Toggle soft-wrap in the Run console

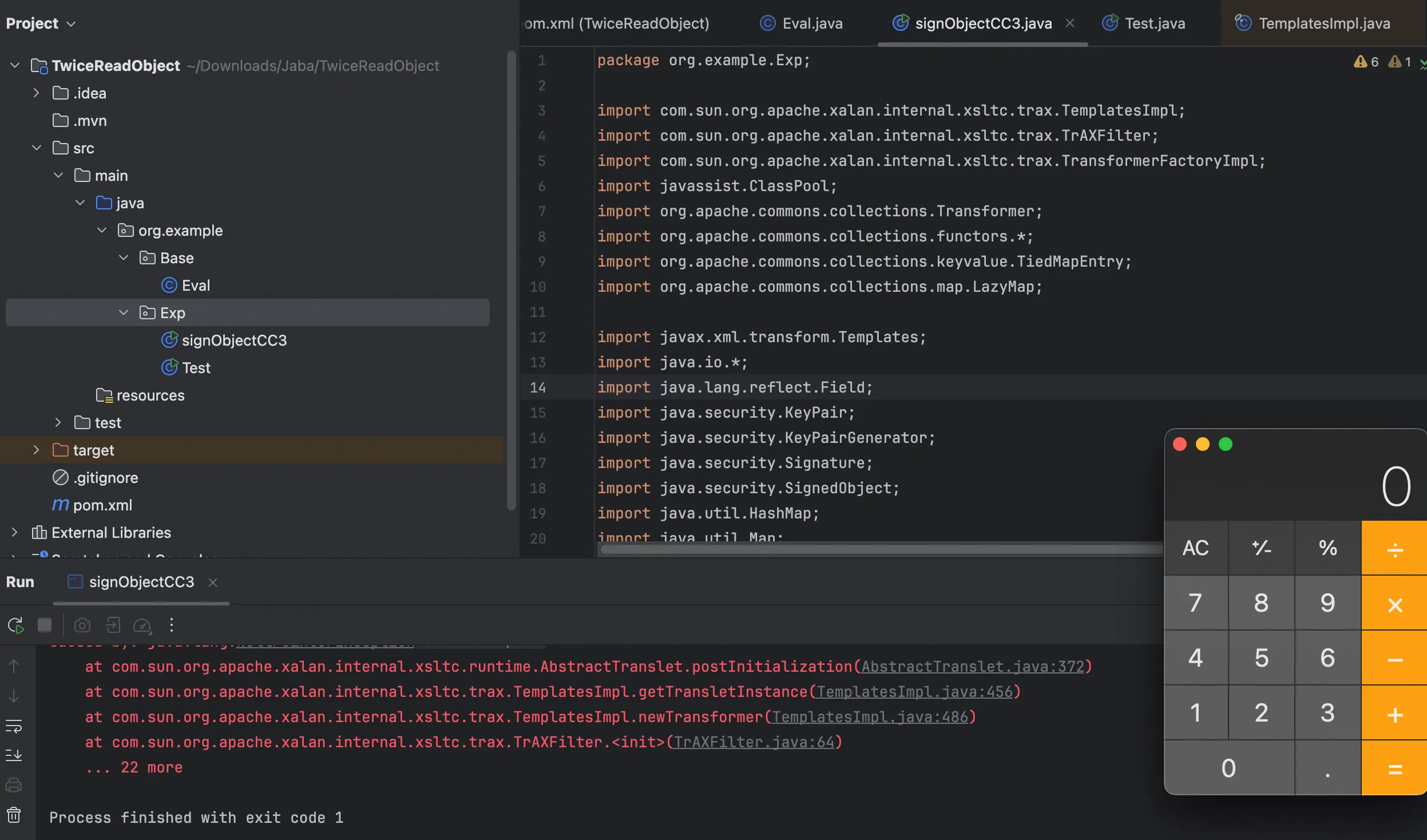14,726
